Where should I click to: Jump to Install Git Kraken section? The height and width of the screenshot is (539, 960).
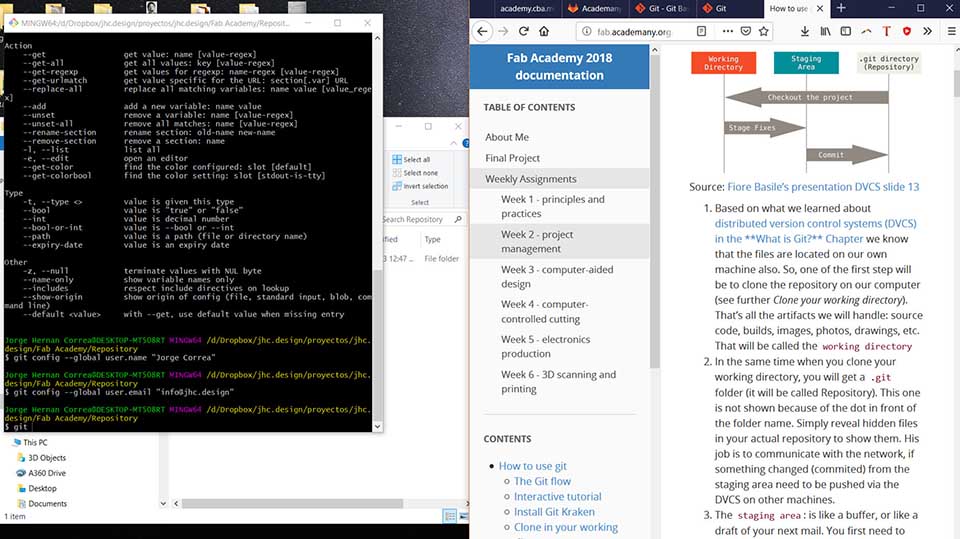554,512
